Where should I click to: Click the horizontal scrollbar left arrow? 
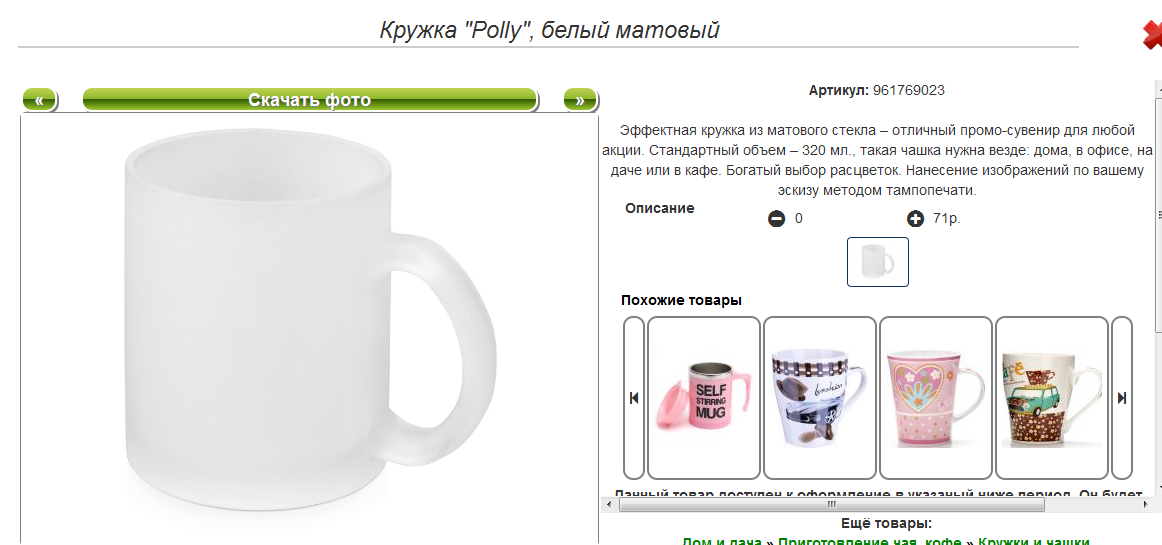tap(609, 505)
